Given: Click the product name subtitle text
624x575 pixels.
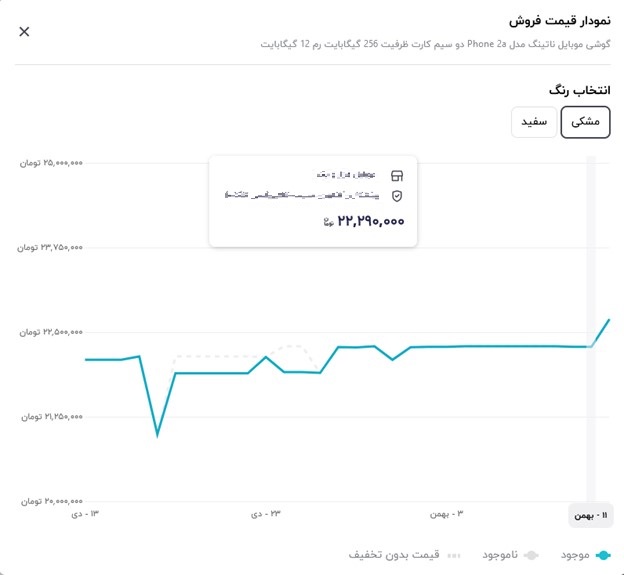Looking at the screenshot, I should [435, 44].
